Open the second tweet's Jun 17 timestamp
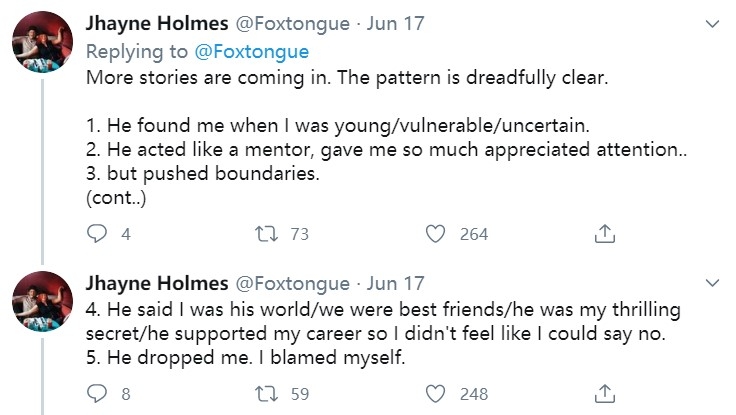The image size is (736, 415). [397, 283]
